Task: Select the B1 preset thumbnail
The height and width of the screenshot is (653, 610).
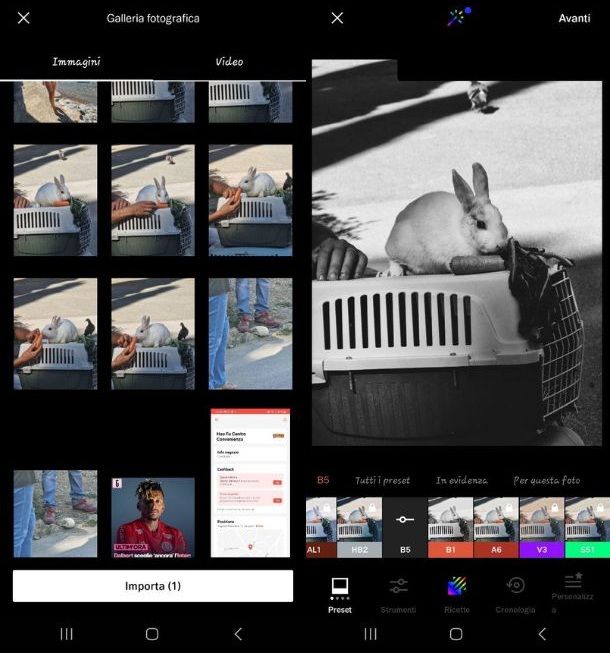Action: tap(451, 527)
